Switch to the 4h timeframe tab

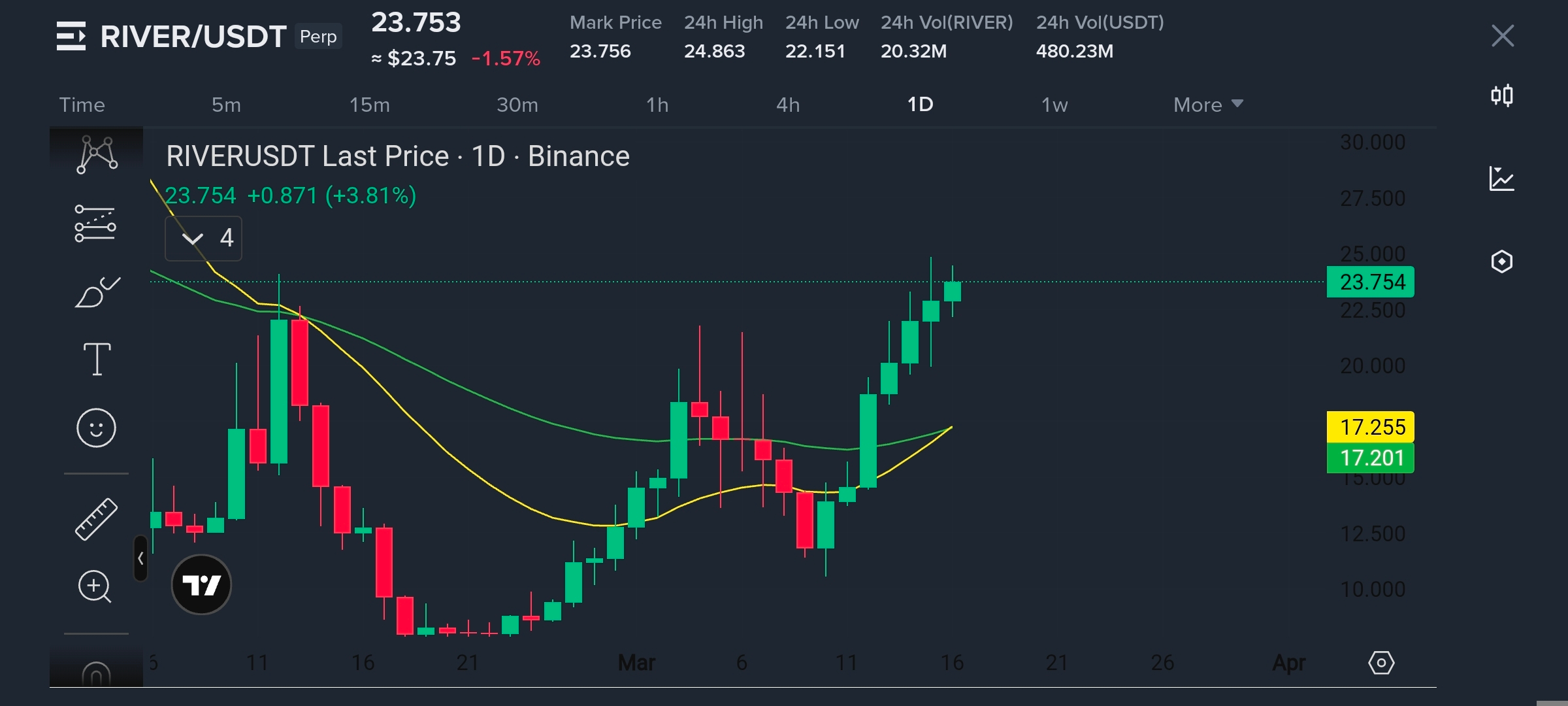(788, 105)
